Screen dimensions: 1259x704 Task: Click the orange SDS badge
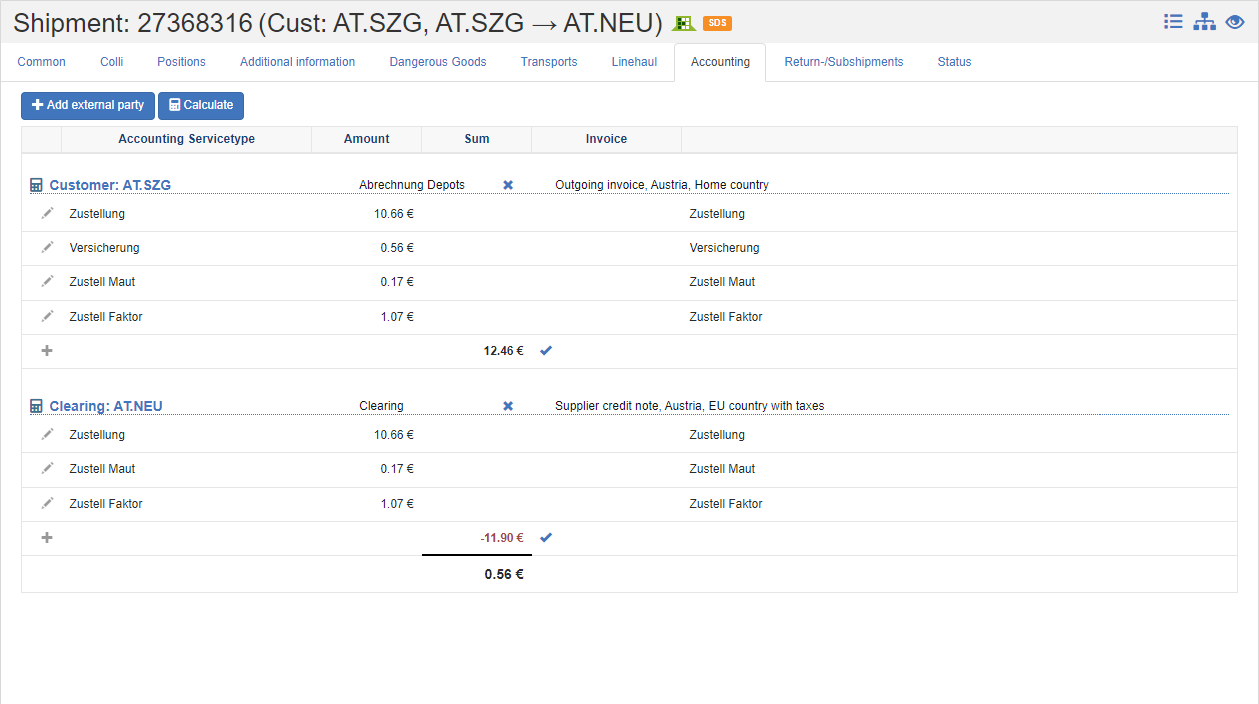717,23
